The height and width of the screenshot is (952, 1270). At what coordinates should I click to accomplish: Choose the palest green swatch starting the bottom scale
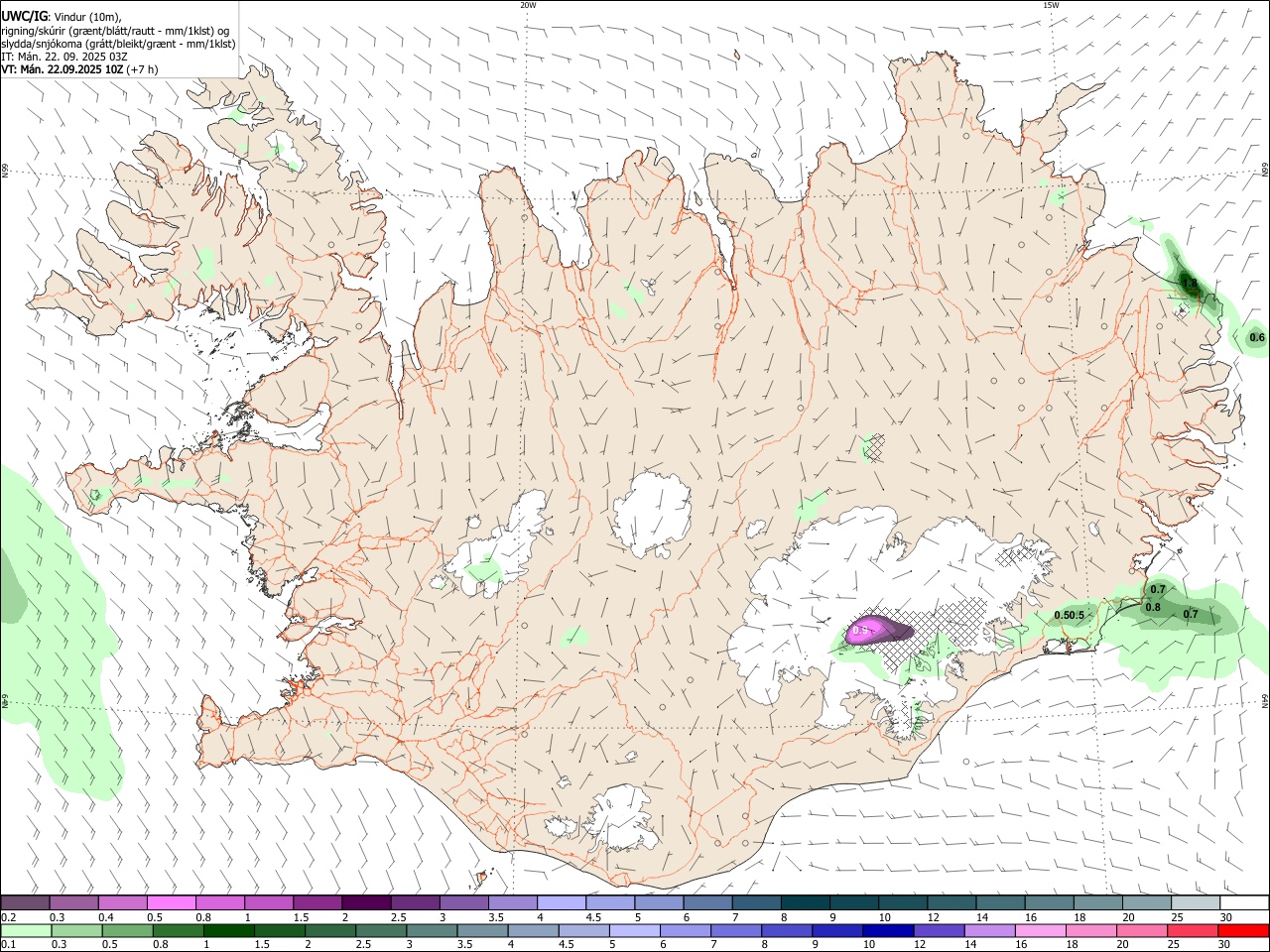coord(26,931)
